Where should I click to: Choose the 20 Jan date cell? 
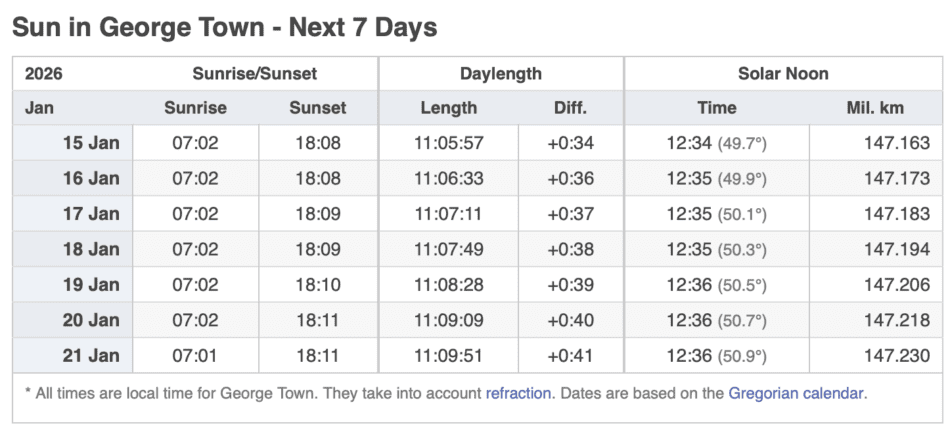(91, 320)
